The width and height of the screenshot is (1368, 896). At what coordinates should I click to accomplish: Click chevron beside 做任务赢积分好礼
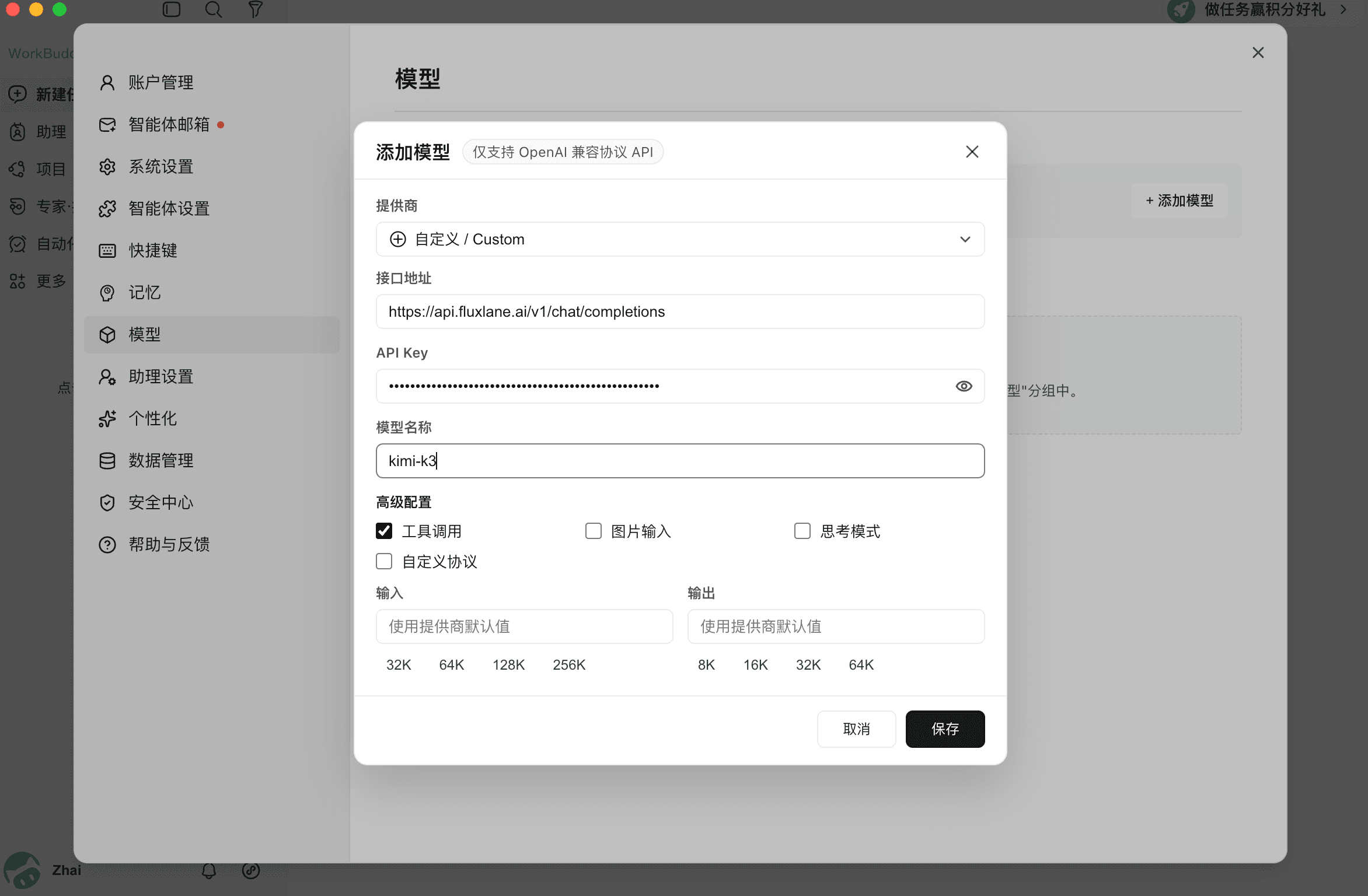coord(1343,9)
